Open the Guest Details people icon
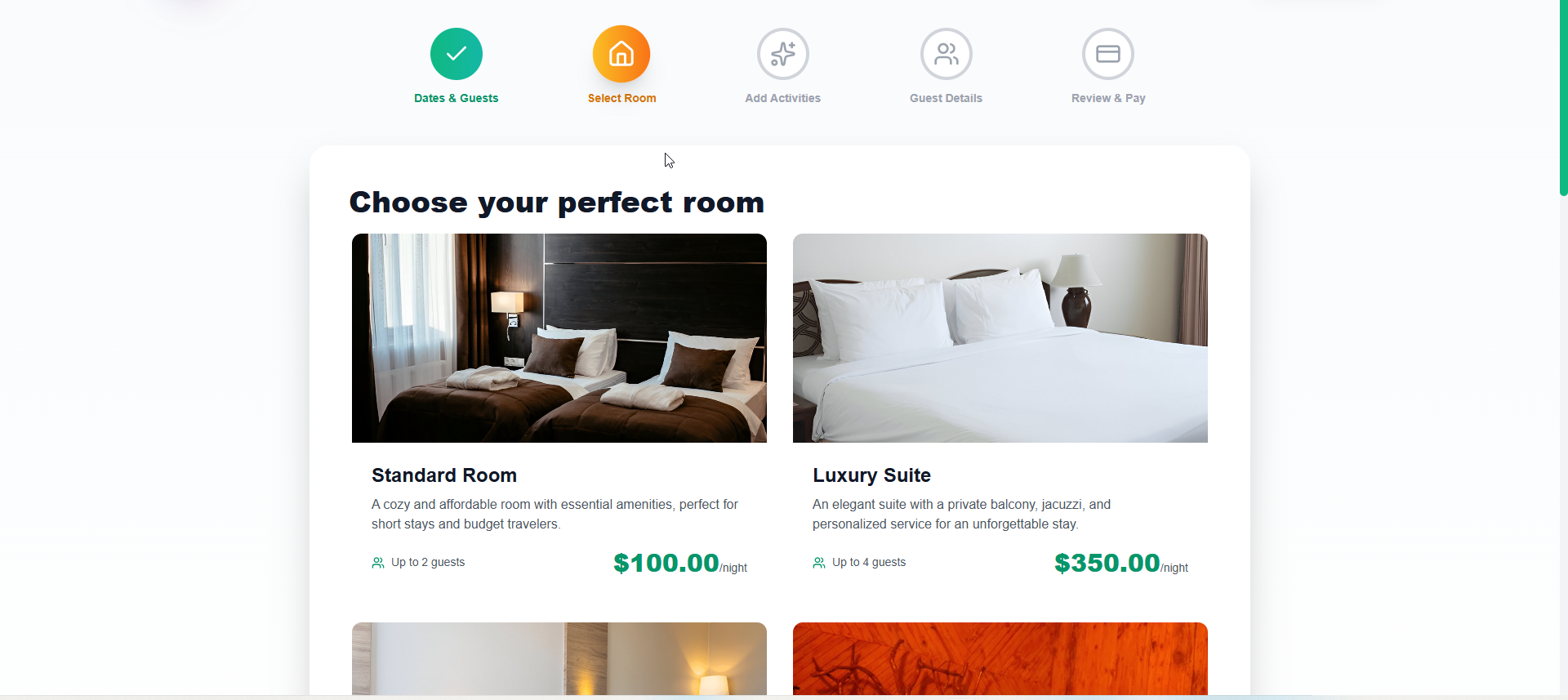 [x=947, y=54]
